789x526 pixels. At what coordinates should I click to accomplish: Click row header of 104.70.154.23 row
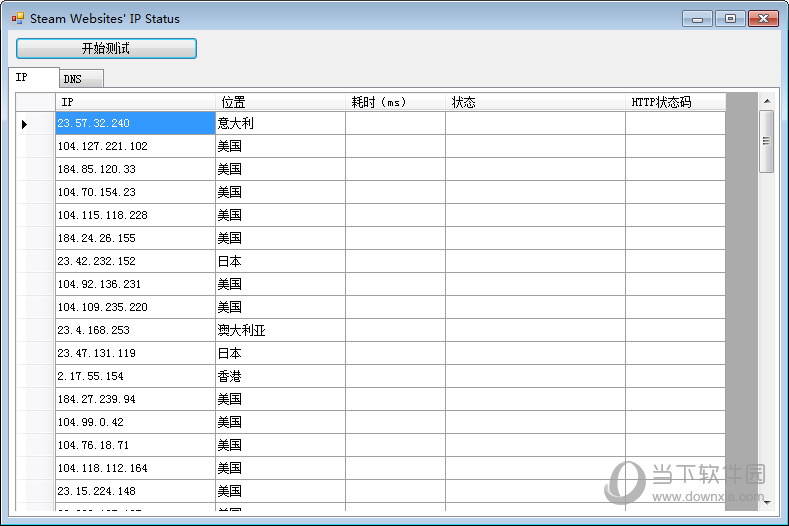35,192
